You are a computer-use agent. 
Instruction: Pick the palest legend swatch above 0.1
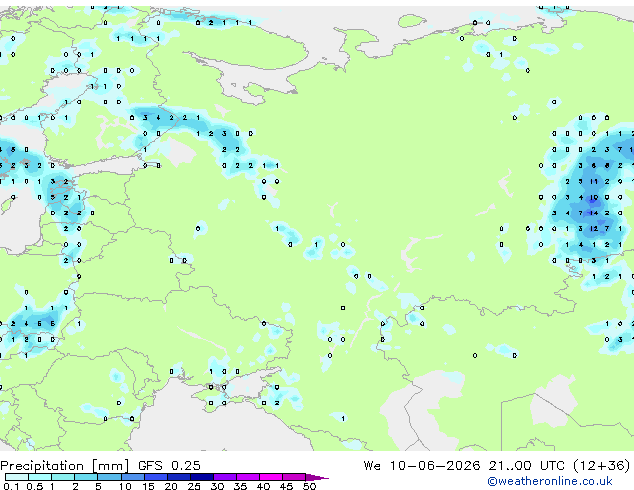[17, 477]
